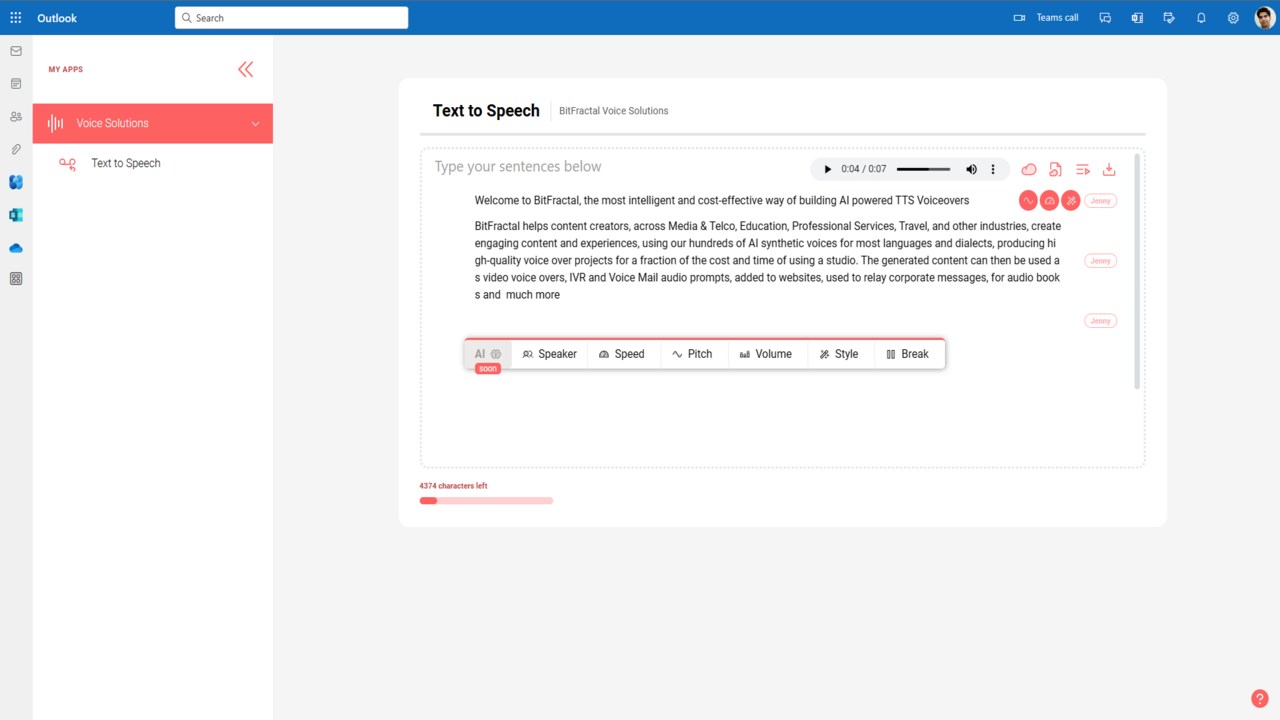Screen dimensions: 1280x720
Task: Click BitFractal Voice Solutions subtitle
Action: [x=614, y=111]
